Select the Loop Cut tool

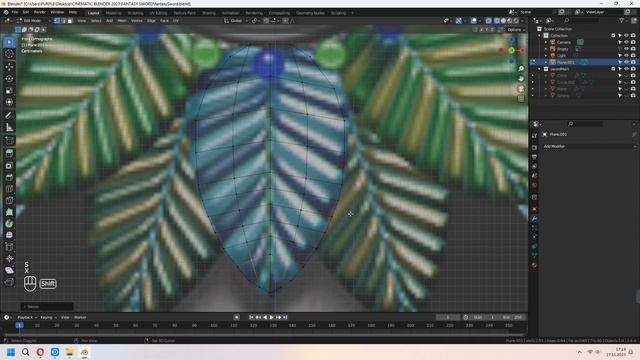[9, 189]
